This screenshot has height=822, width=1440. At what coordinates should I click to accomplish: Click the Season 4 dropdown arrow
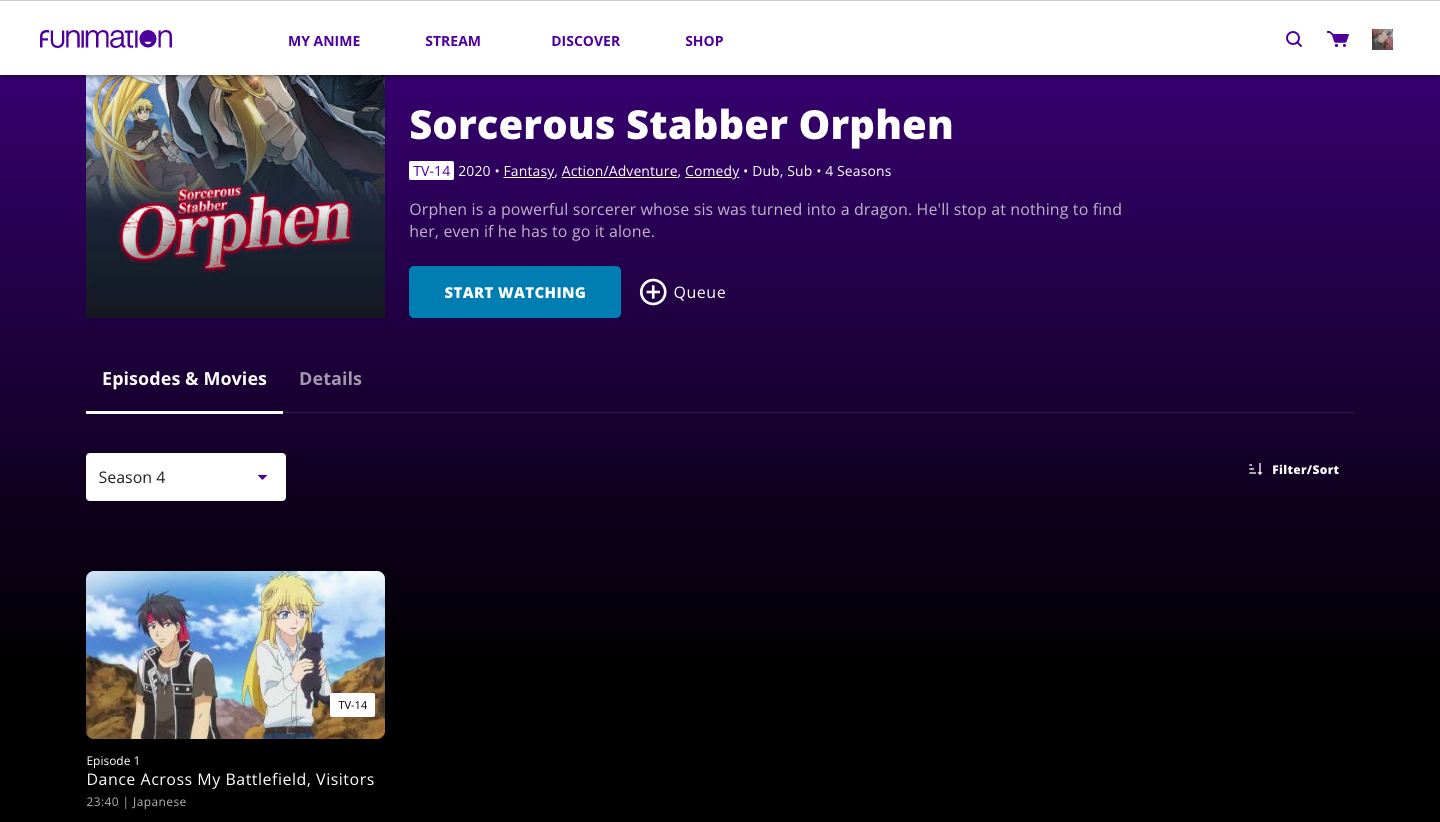[x=263, y=477]
